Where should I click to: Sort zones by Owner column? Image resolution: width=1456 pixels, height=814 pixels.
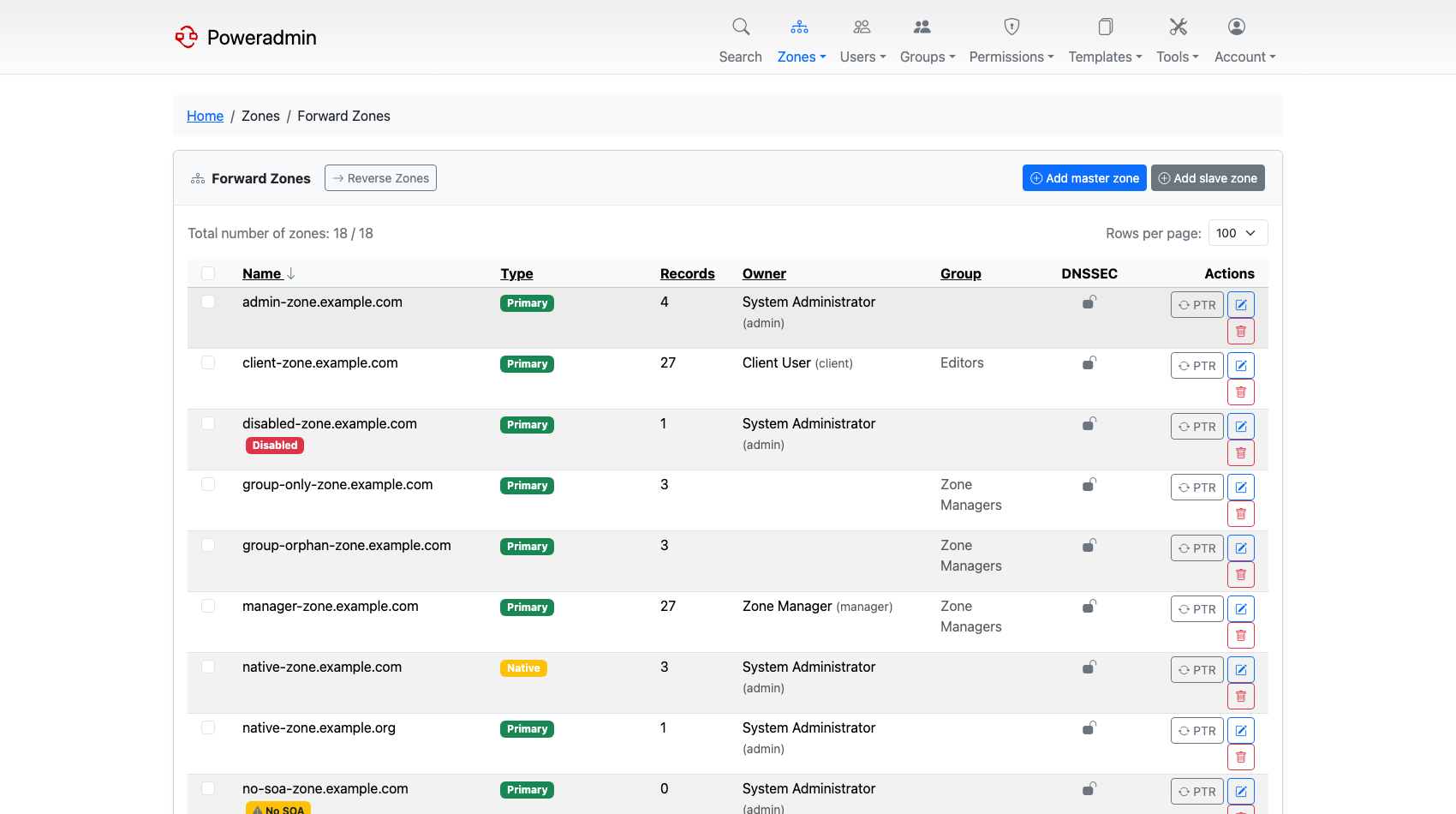(764, 273)
